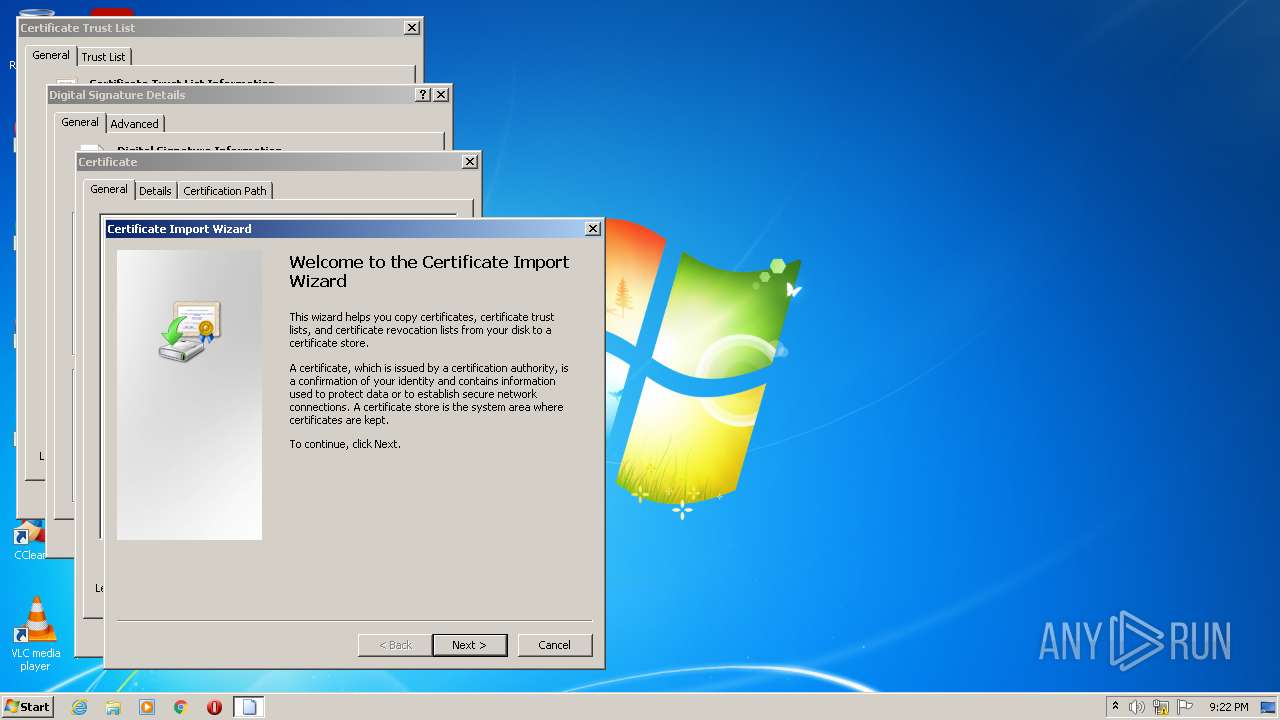Close the Certificate Import Wizard window
This screenshot has width=1280, height=720.
coord(592,229)
